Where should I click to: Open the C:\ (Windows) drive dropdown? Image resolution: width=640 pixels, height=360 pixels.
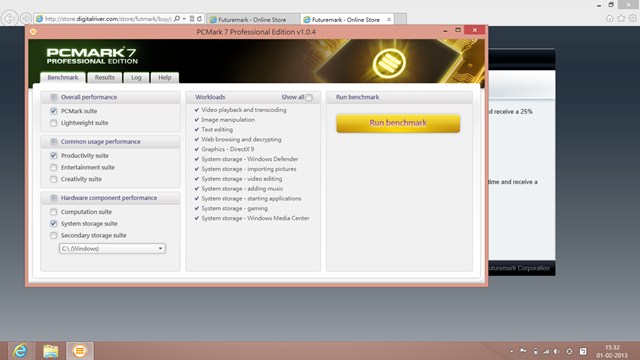(x=112, y=249)
